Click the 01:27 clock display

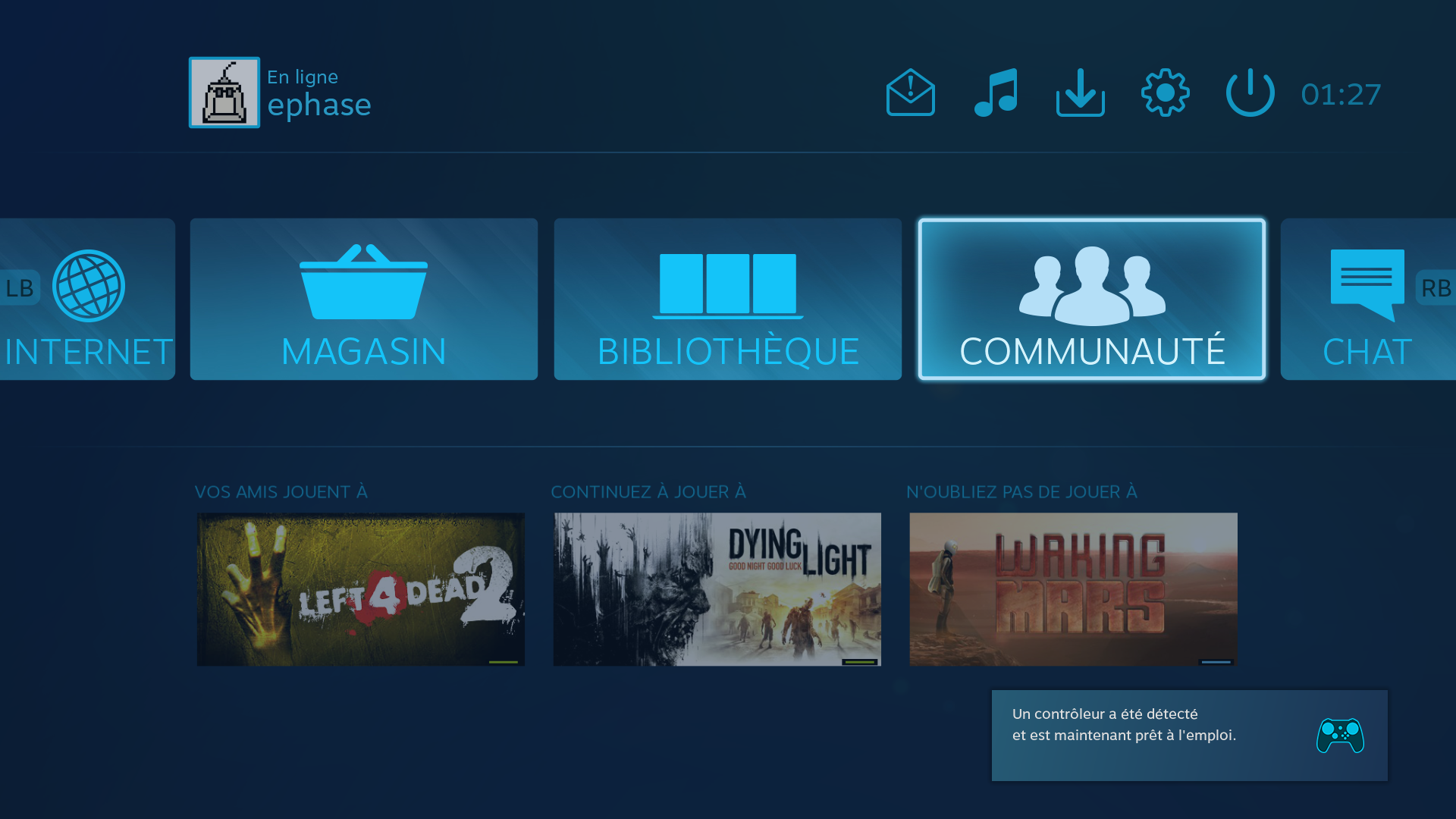pos(1341,95)
